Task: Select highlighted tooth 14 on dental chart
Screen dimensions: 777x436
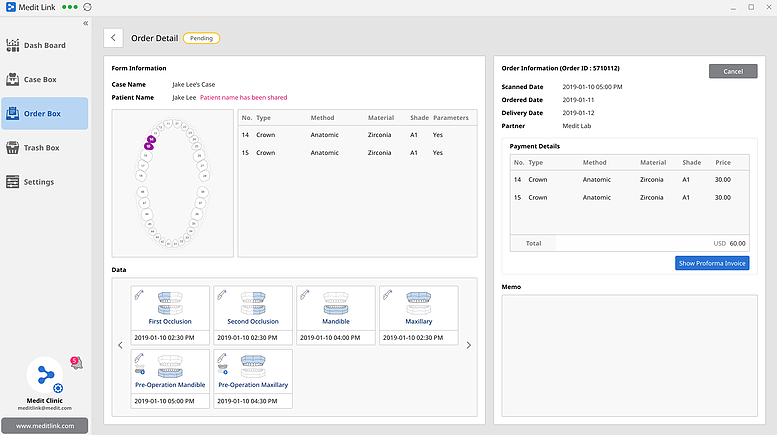Action: point(151,139)
